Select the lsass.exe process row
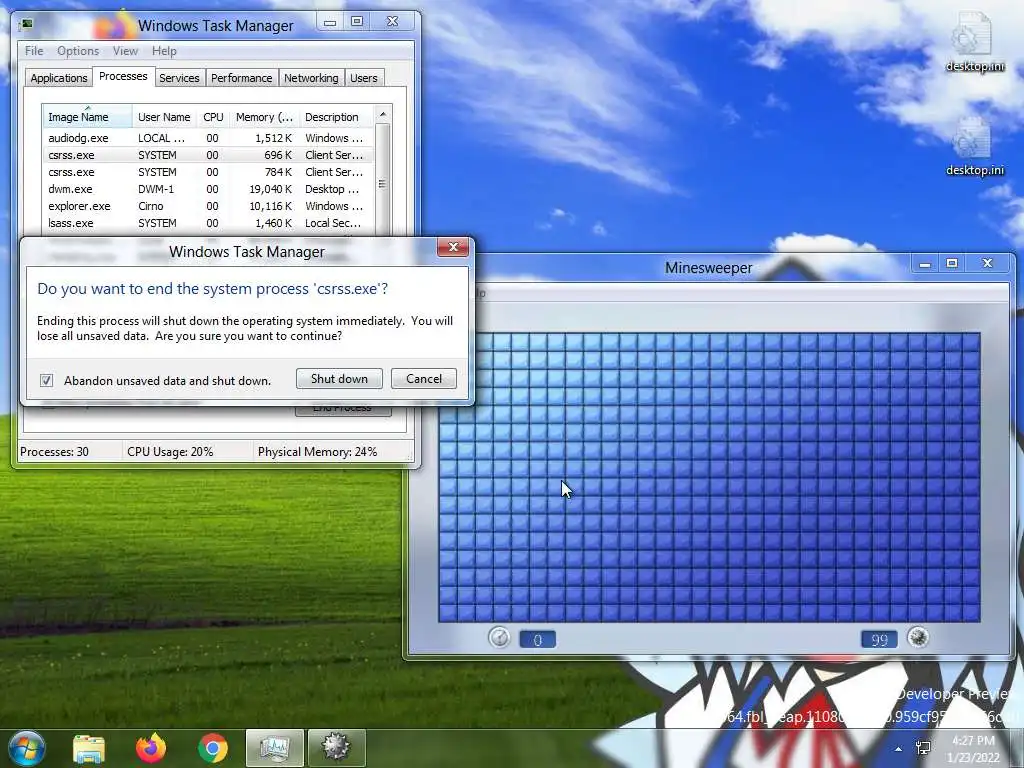This screenshot has width=1024, height=768. pyautogui.click(x=208, y=223)
